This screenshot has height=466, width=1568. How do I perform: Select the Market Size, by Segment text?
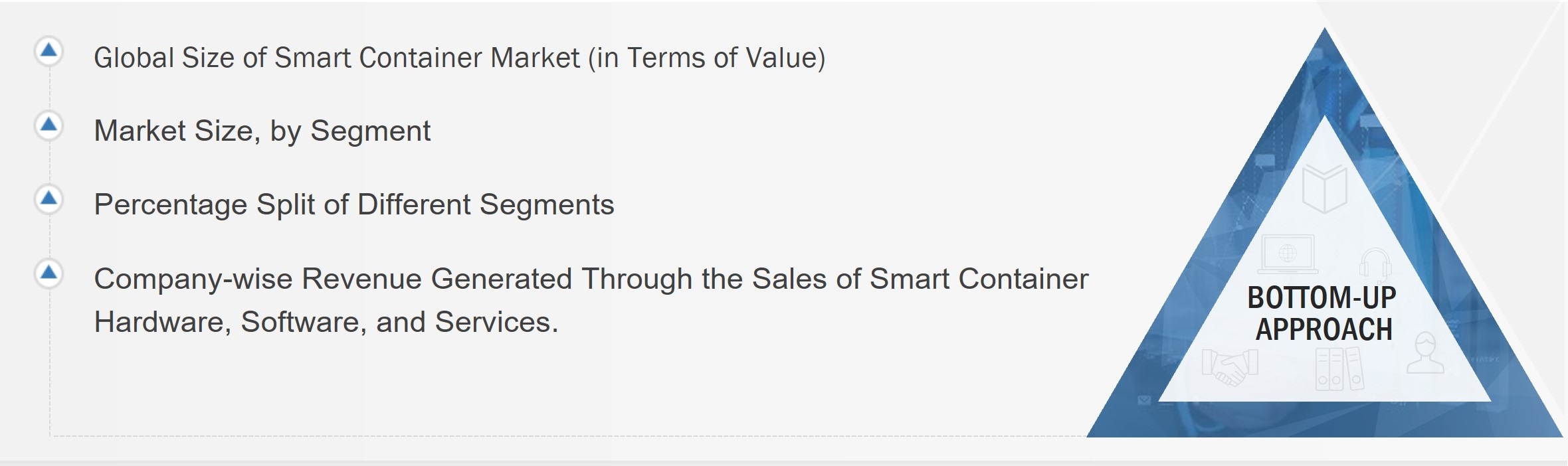coord(262,131)
